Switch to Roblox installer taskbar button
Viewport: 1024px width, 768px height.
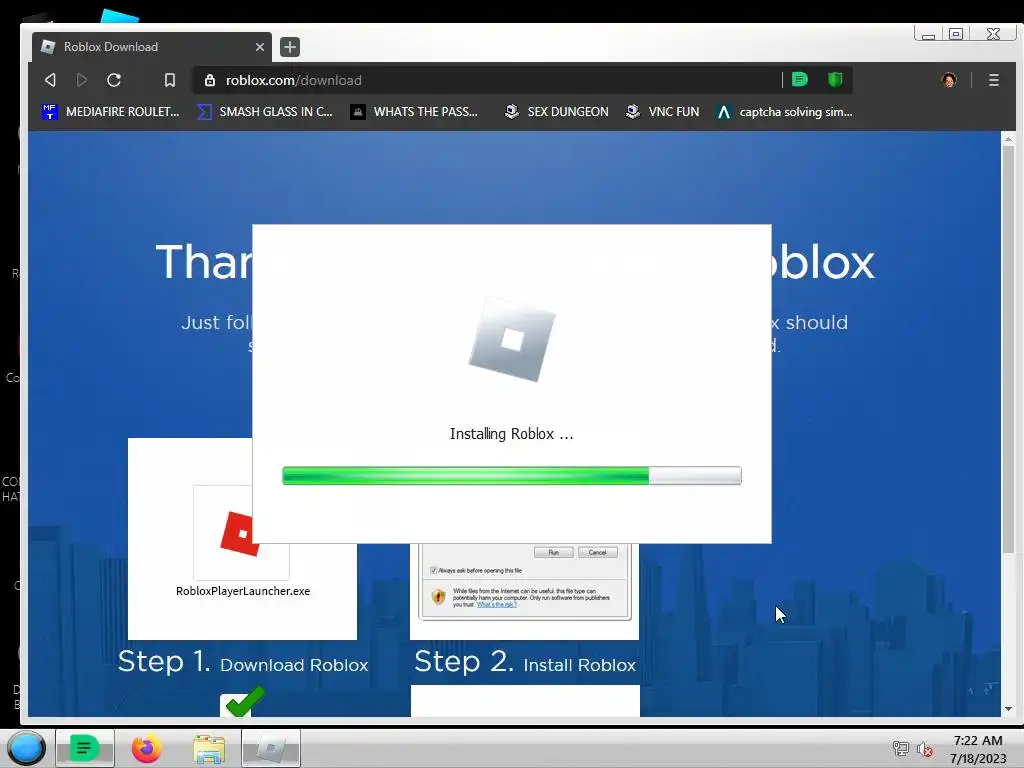(x=271, y=748)
